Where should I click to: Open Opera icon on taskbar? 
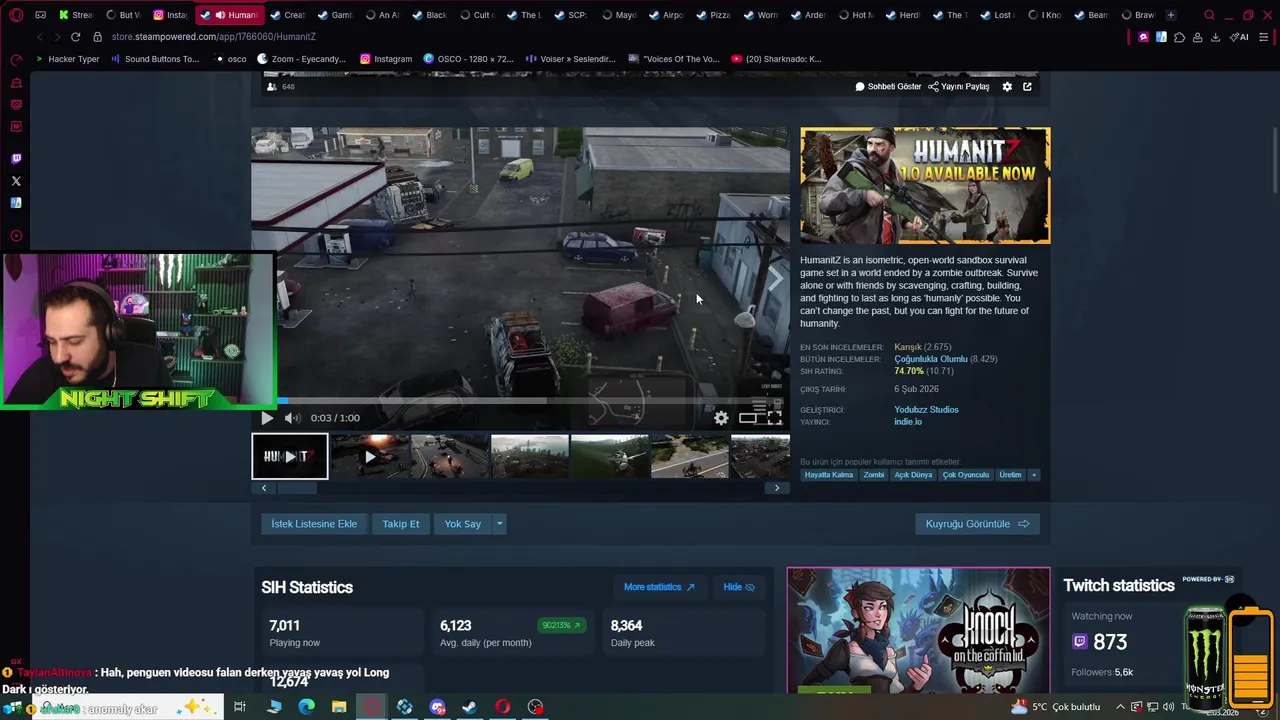[502, 707]
